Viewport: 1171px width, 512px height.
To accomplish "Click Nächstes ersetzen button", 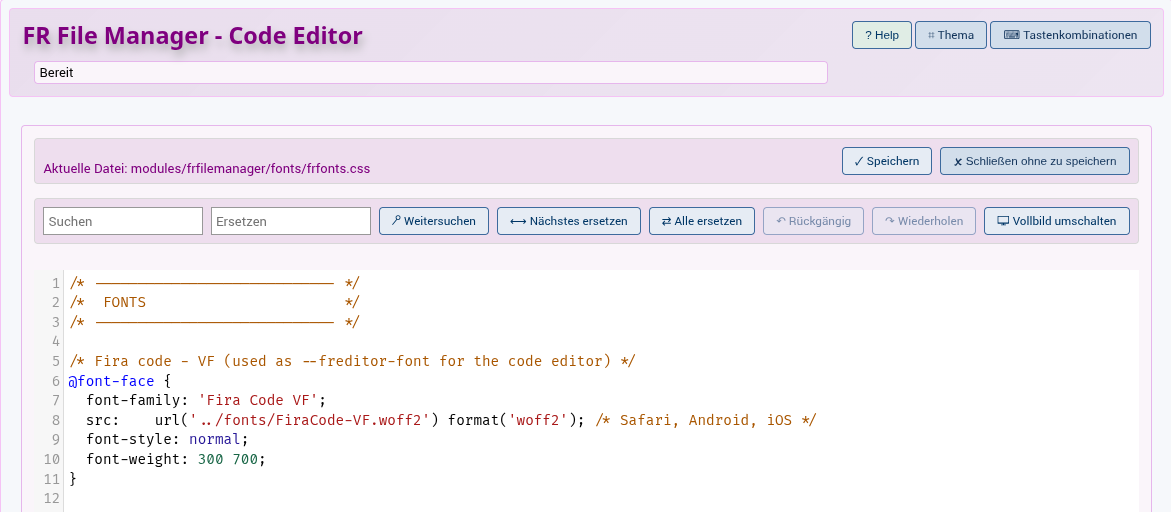I will (568, 222).
